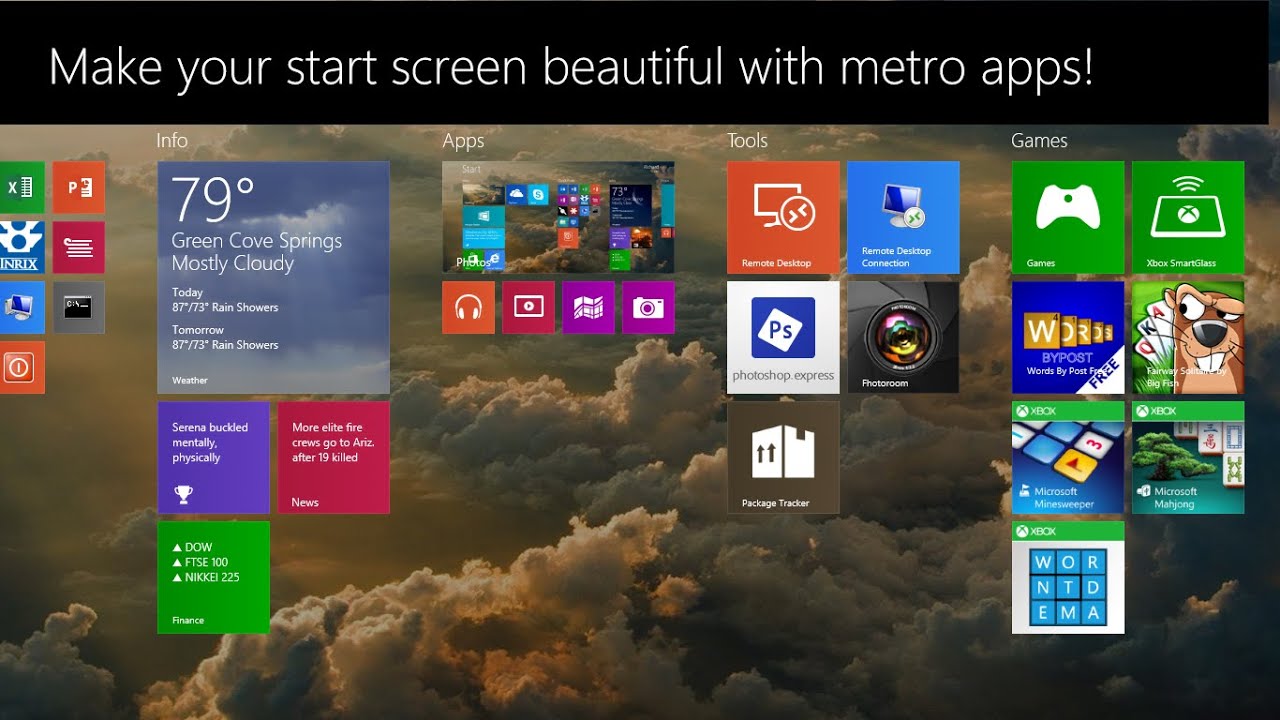Open the purple Maps tile
Screen dimensions: 1280x720
(x=588, y=307)
